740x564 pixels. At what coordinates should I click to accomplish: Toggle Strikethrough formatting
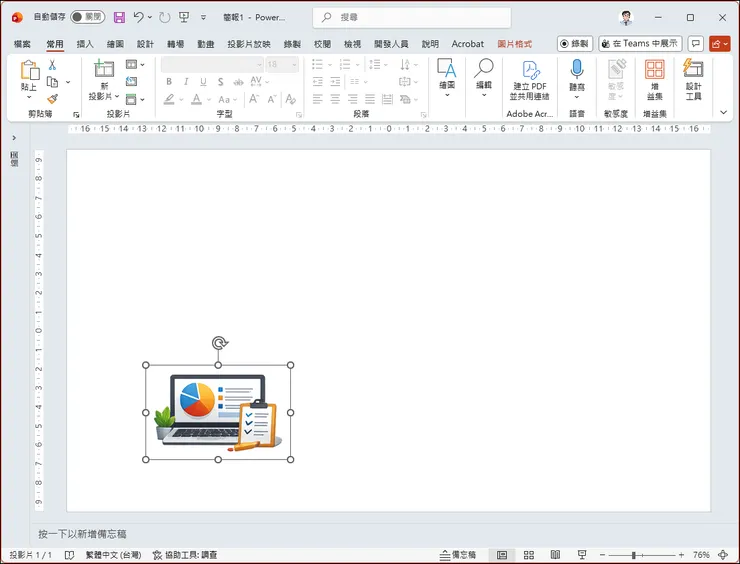pos(238,82)
